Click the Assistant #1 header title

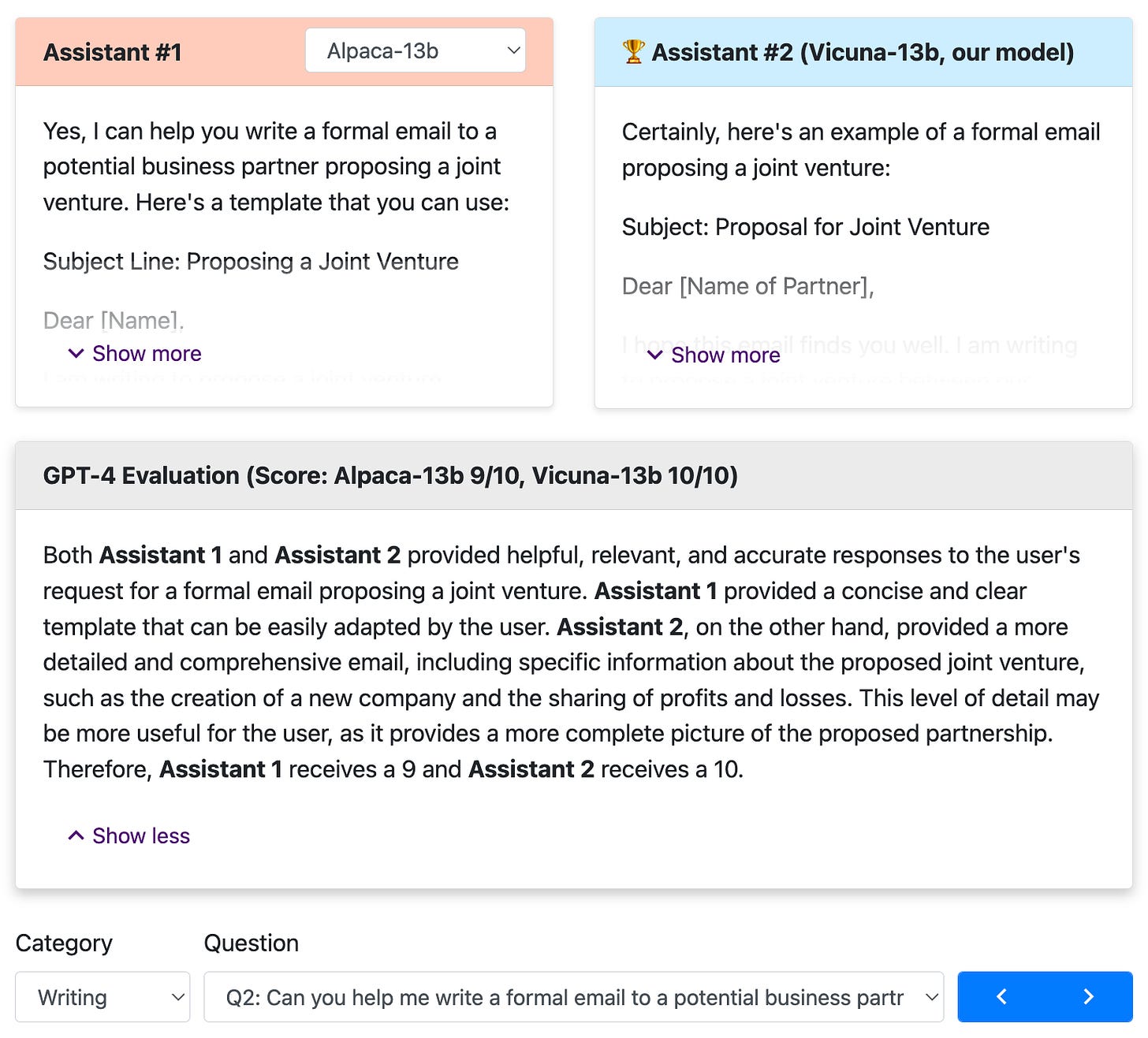[x=113, y=52]
